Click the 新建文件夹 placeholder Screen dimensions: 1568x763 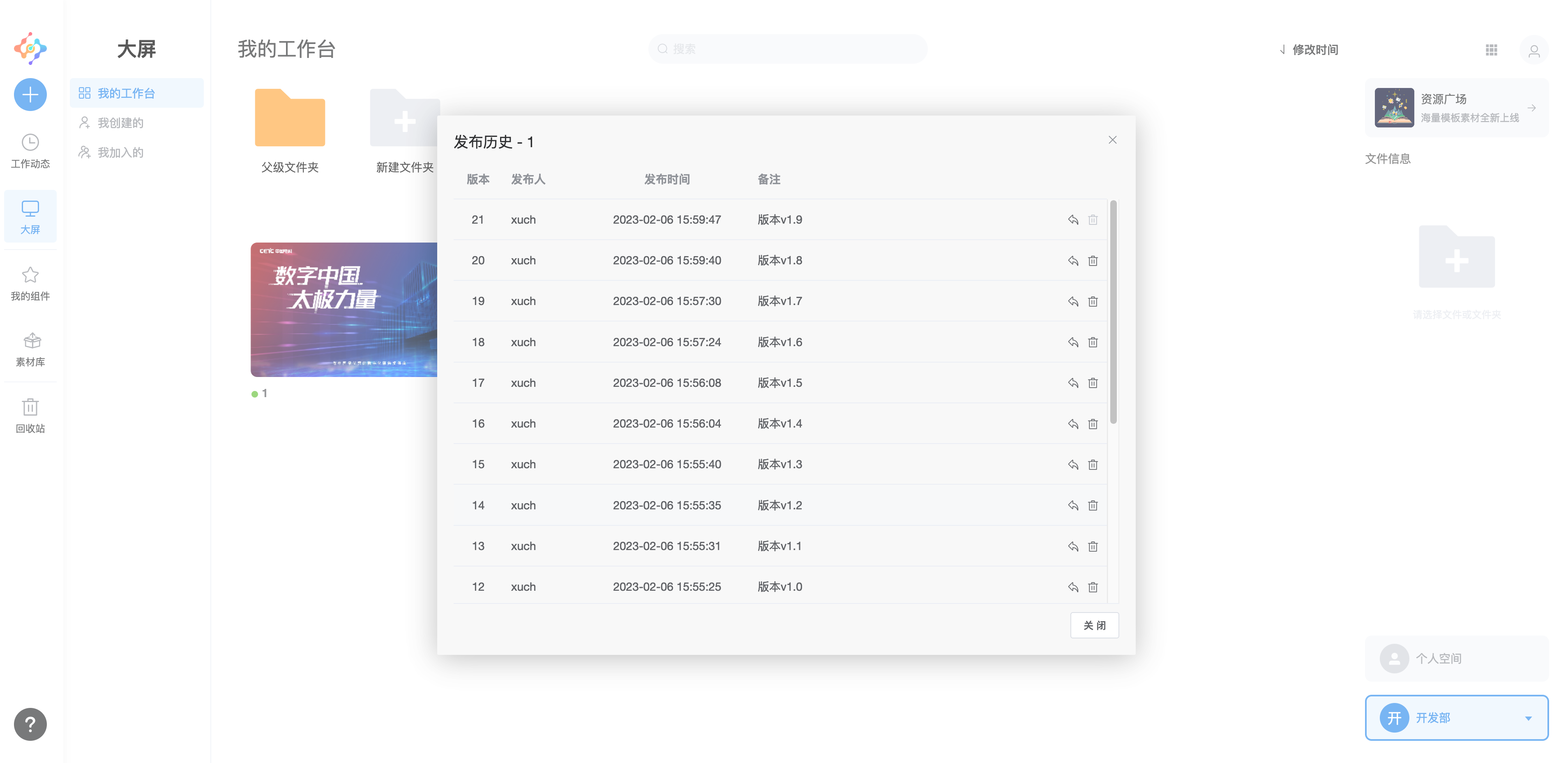click(404, 131)
